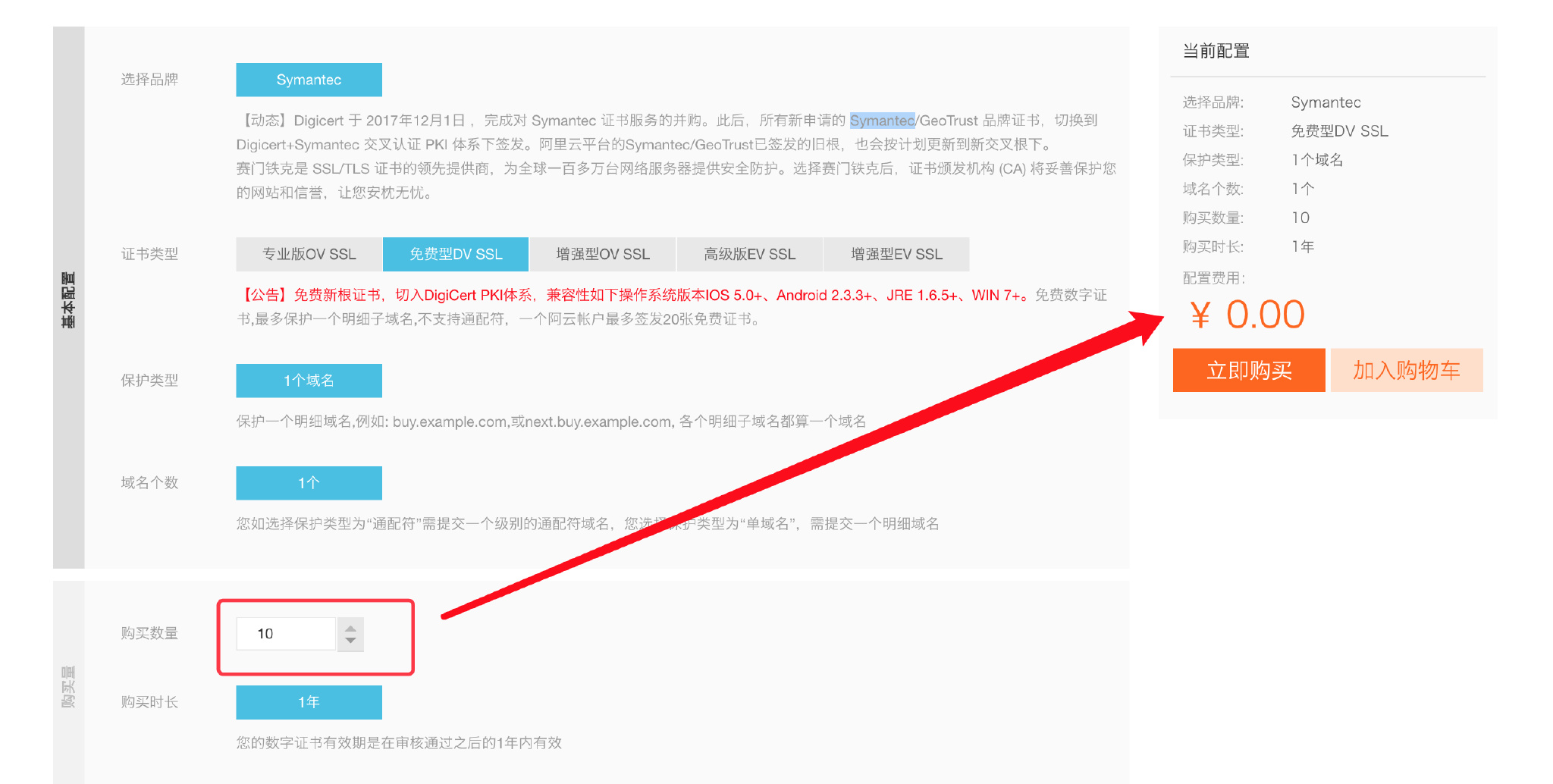The height and width of the screenshot is (784, 1553).
Task: Click the 购买时长 label in form
Action: [x=149, y=702]
